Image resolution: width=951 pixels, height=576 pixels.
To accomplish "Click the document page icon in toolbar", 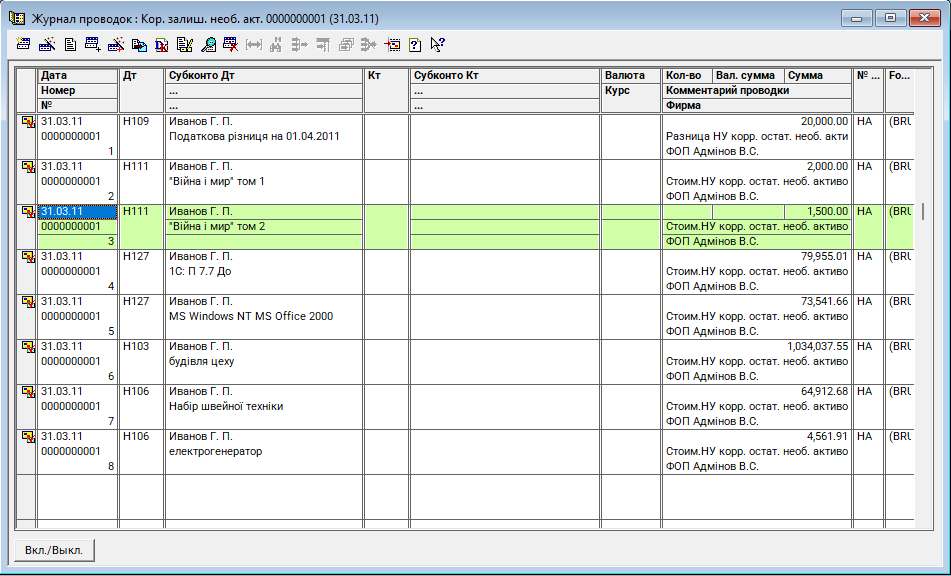I will pyautogui.click(x=70, y=44).
